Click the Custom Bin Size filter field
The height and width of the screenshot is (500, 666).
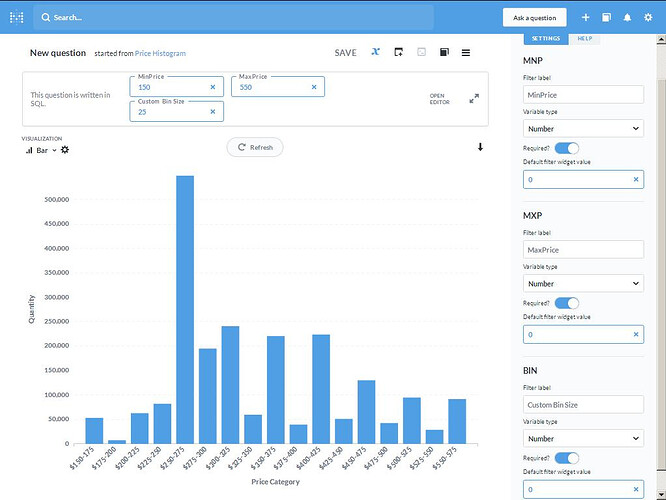coord(176,111)
